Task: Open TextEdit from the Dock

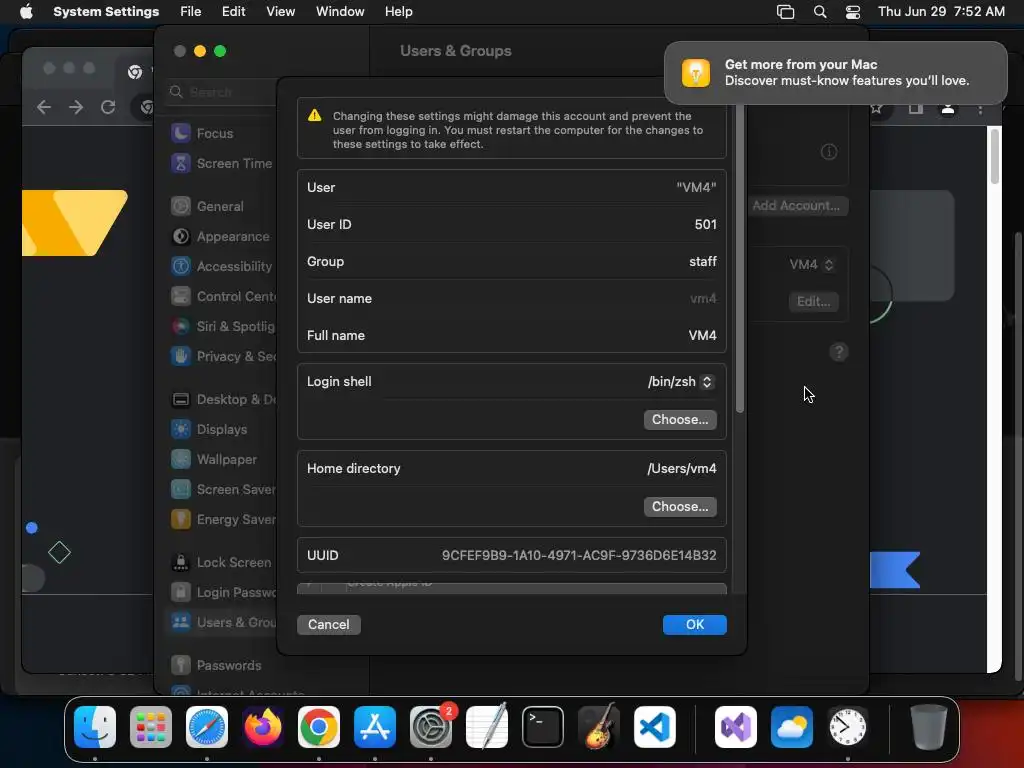Action: tap(487, 727)
